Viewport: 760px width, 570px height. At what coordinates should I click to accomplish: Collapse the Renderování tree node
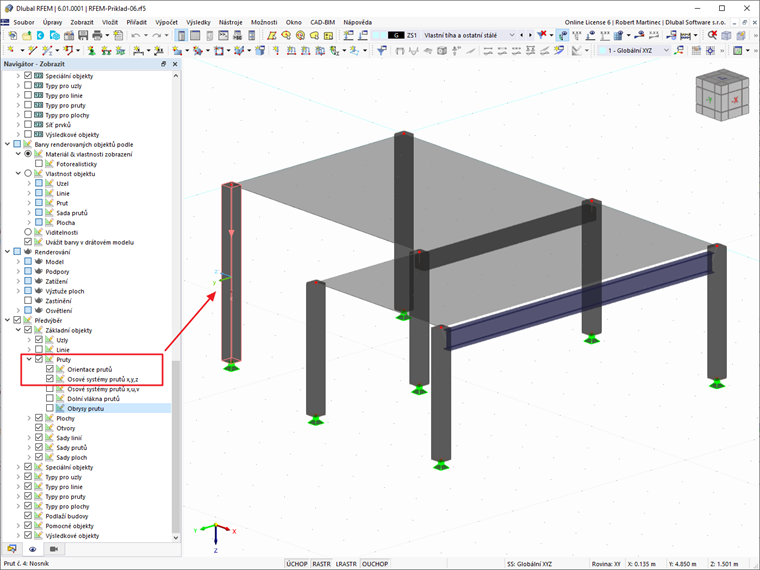7,252
